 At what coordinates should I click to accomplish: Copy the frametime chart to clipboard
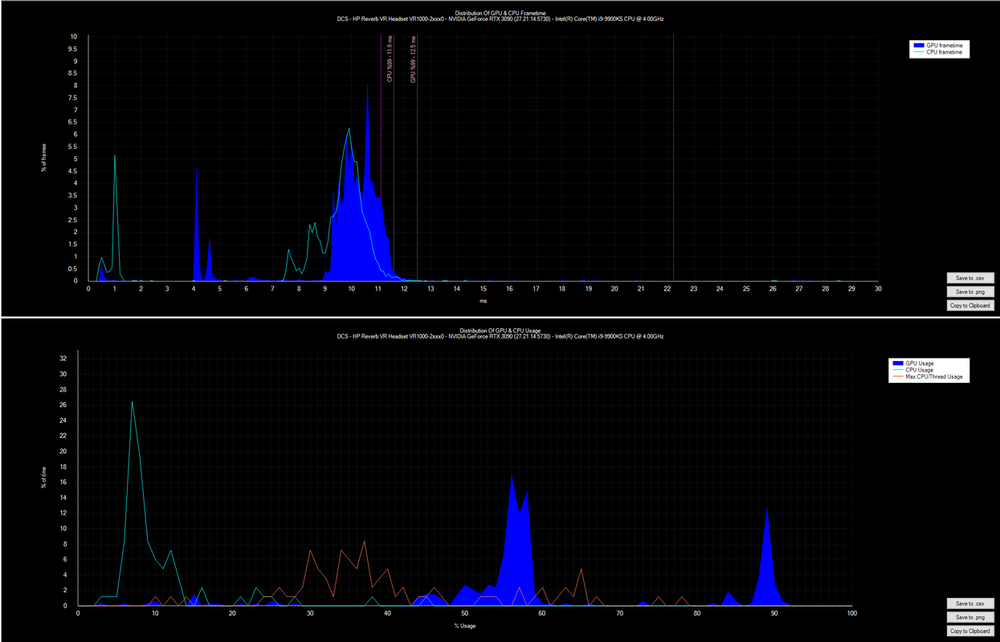click(969, 305)
